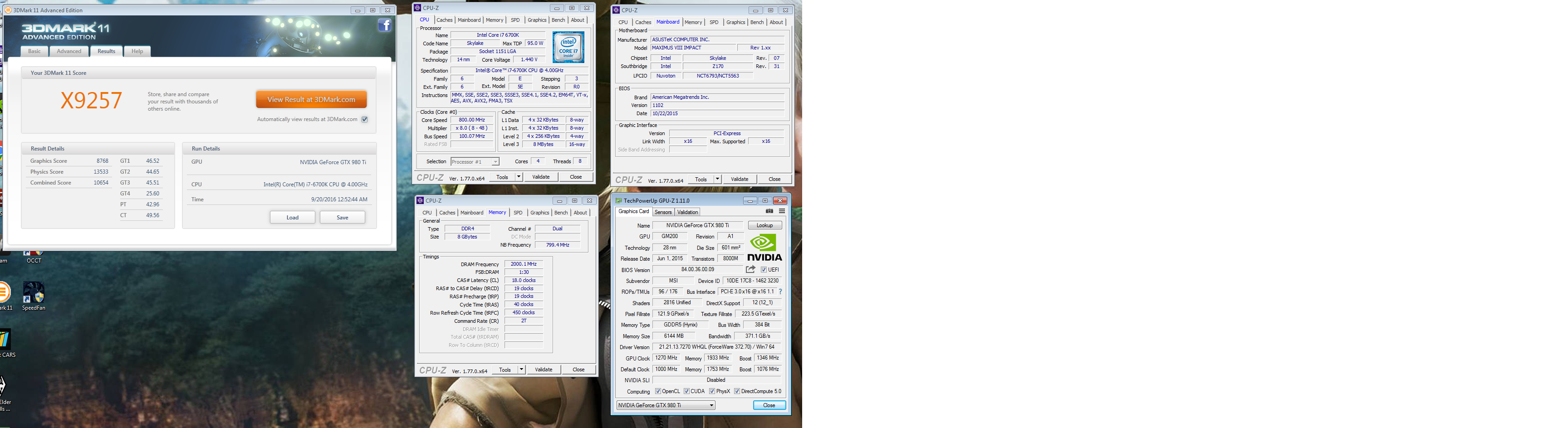Open the Validation tab in GPU-Z

click(x=688, y=212)
